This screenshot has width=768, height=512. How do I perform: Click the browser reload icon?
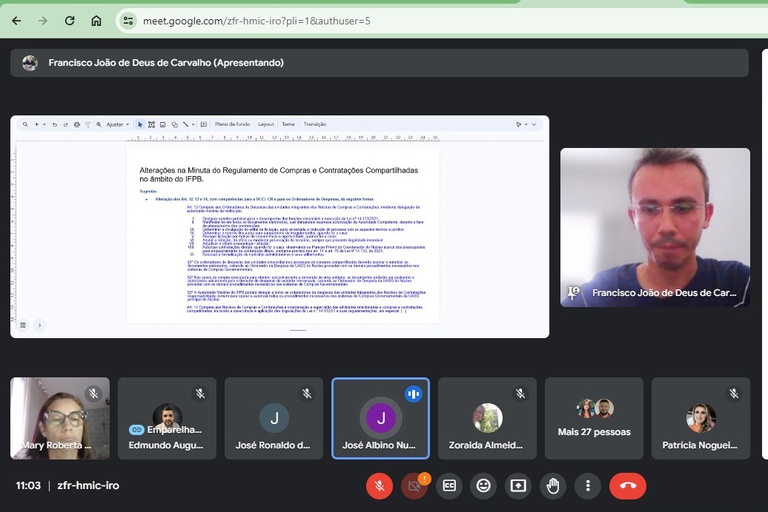pos(69,20)
